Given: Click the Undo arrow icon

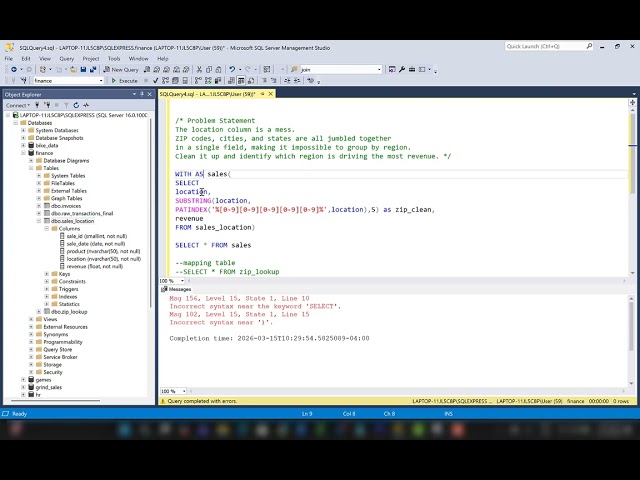Looking at the screenshot, I should pyautogui.click(x=232, y=69).
